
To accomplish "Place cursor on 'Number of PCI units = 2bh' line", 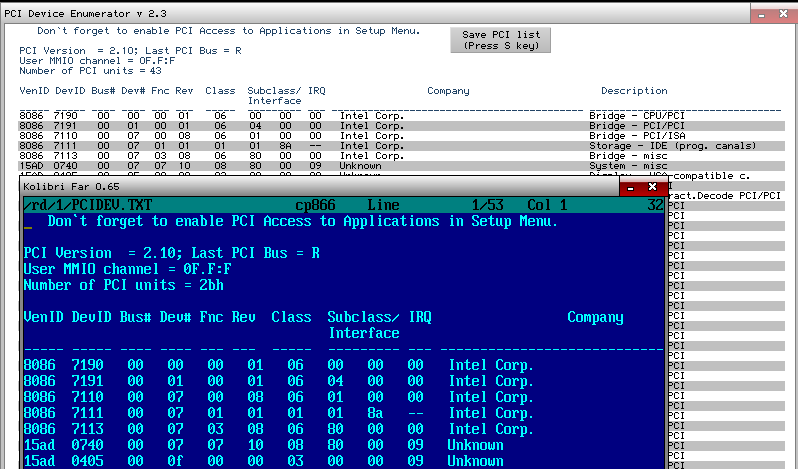I will (x=123, y=285).
